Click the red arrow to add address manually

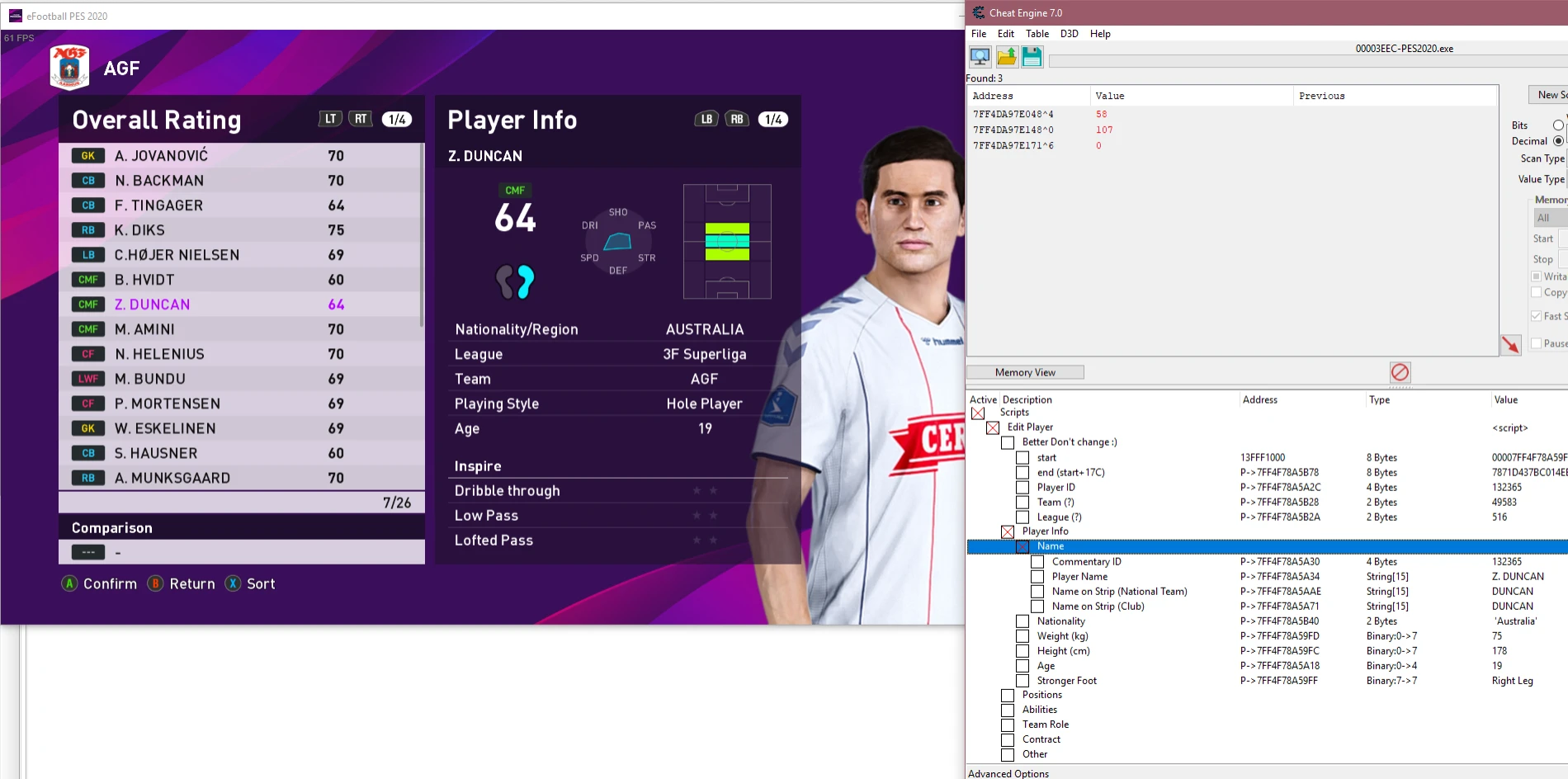(x=1512, y=345)
